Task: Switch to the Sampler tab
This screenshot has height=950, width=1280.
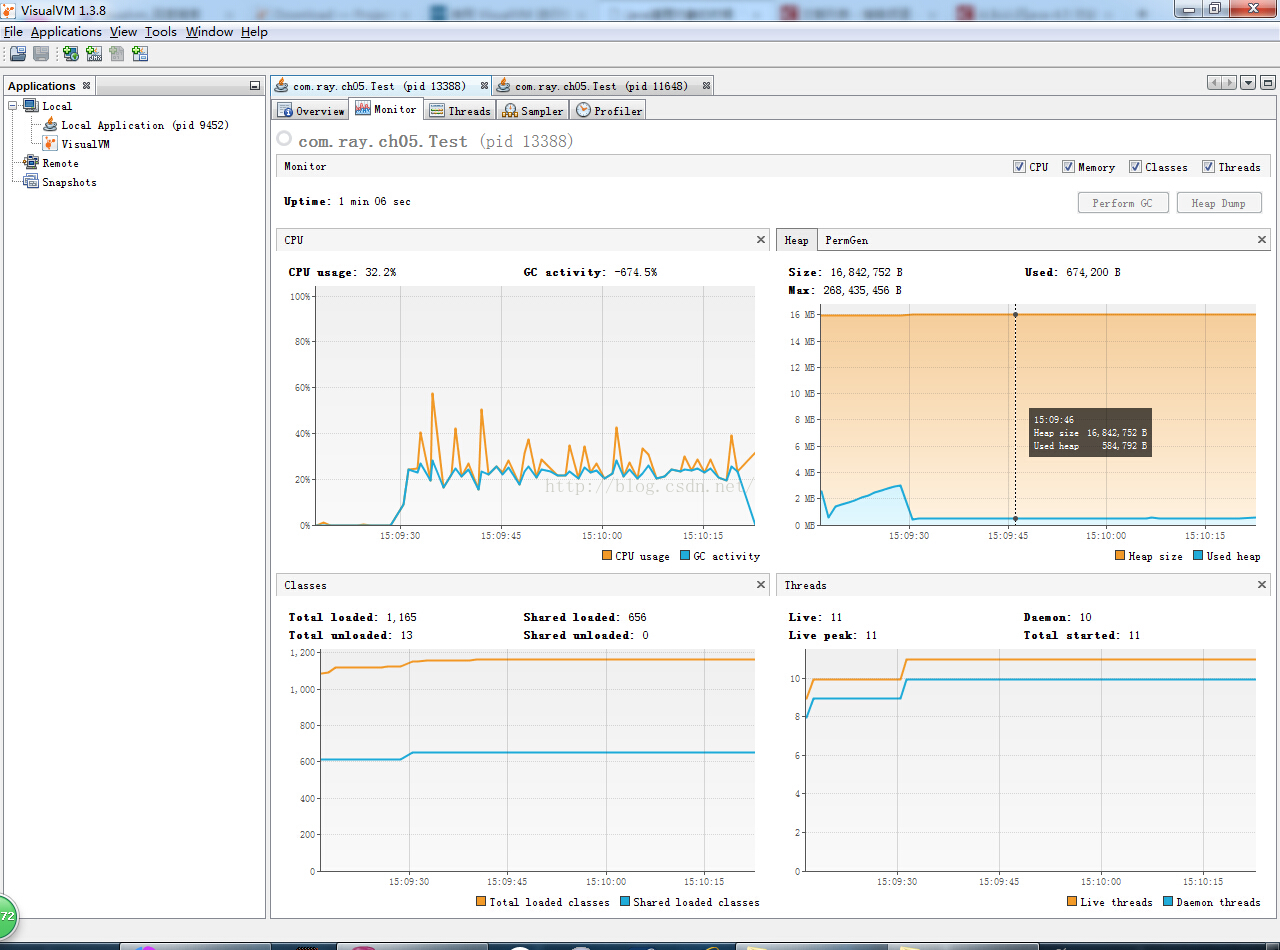Action: [x=533, y=110]
